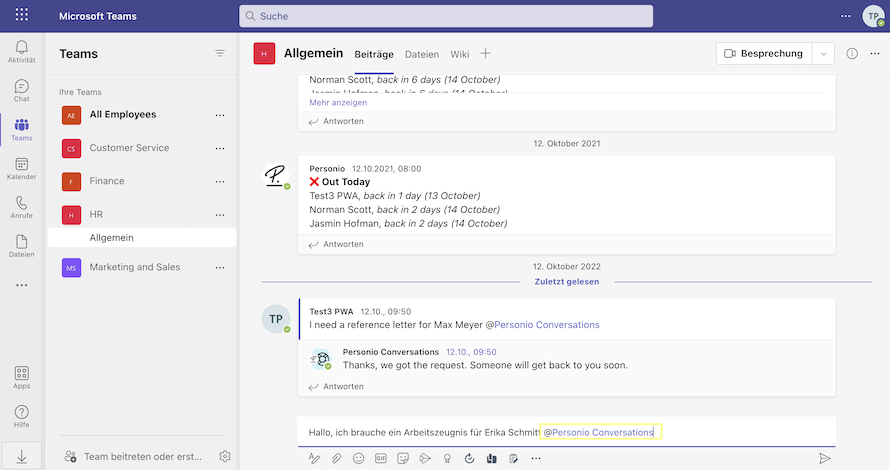Reply to the Out Today post from 12.10.2021
Image resolution: width=890 pixels, height=470 pixels.
[337, 244]
